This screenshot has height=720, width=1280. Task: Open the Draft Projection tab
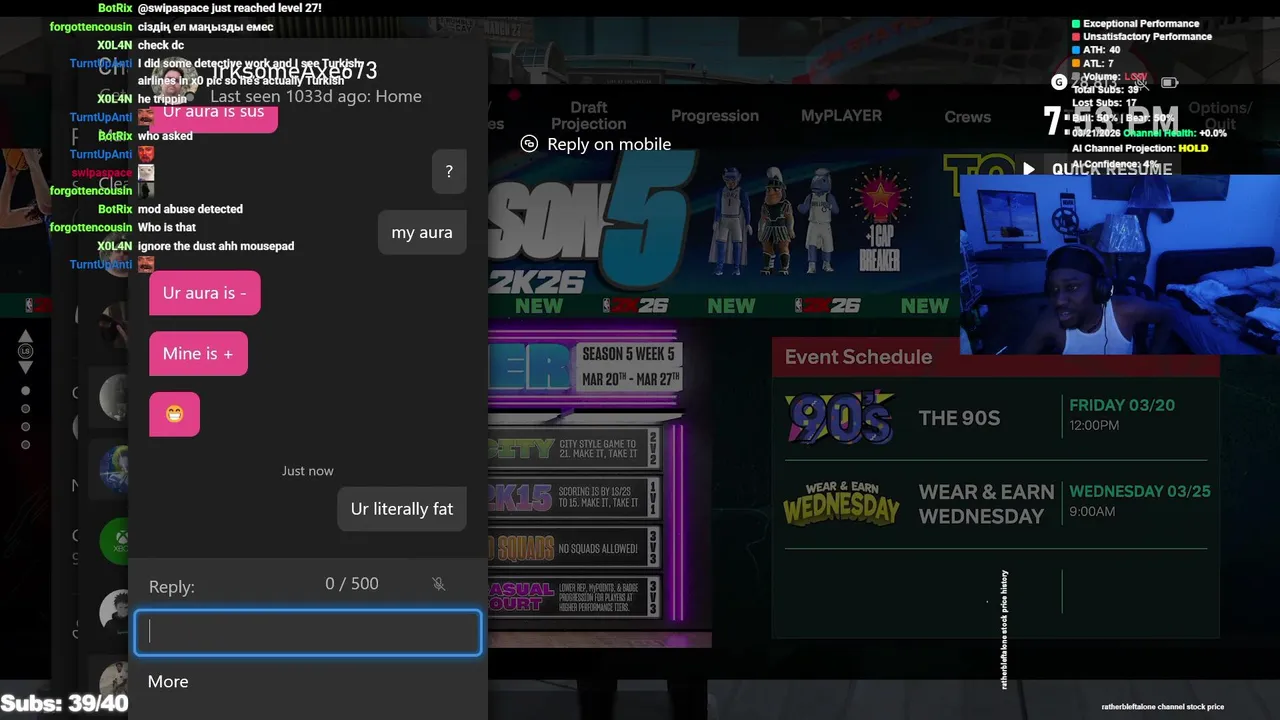[x=588, y=116]
